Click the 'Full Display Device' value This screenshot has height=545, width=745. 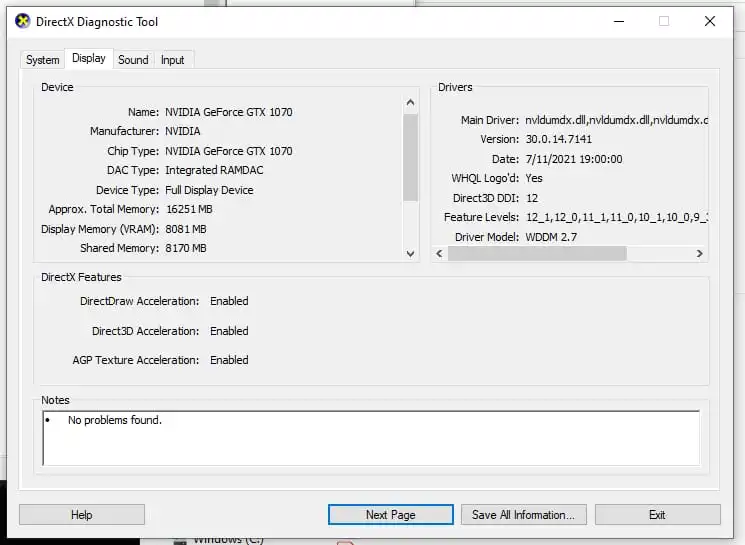[x=209, y=190]
